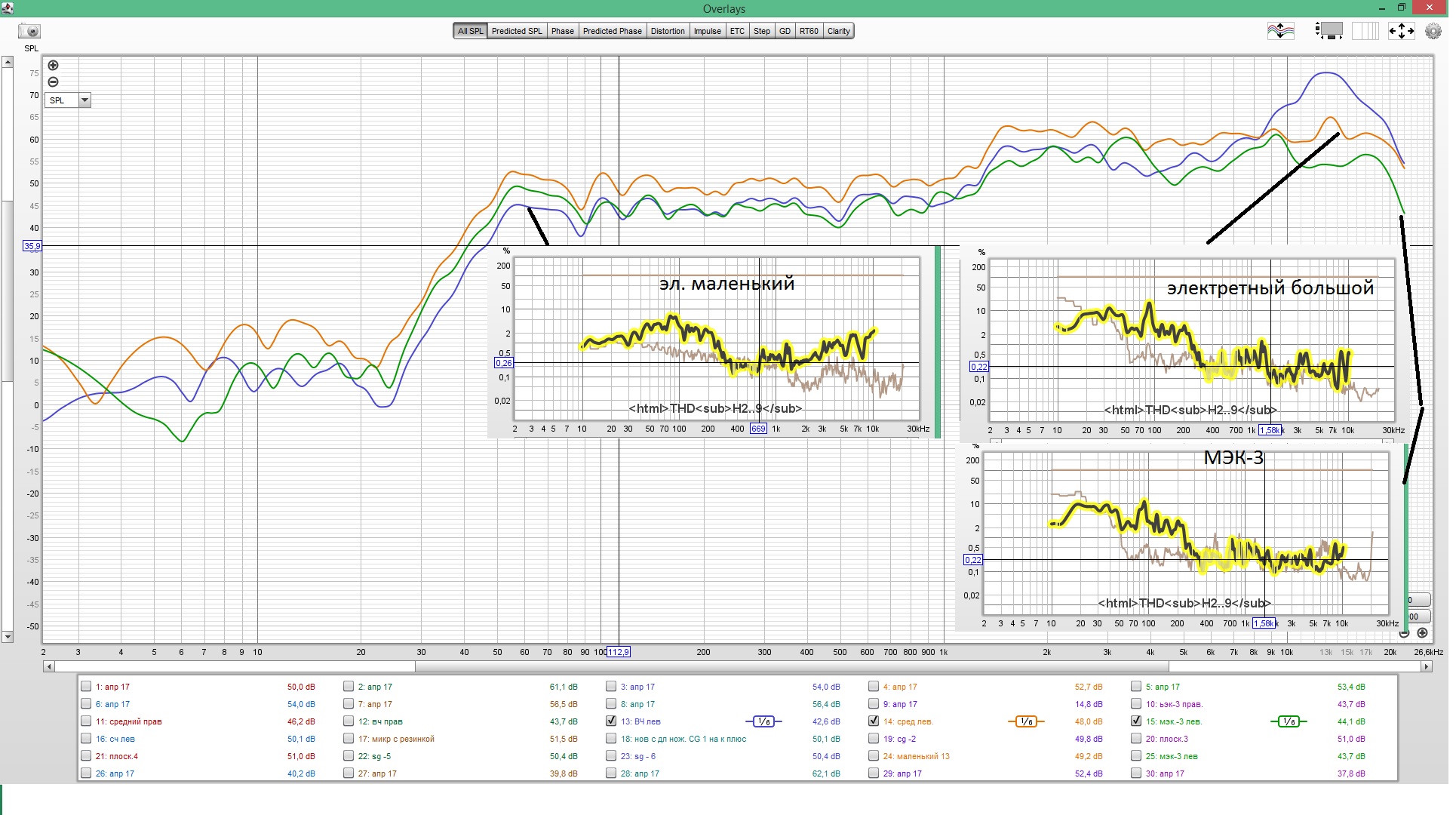Viewport: 1456px width, 815px height.
Task: Click the frequency axis grid icon
Action: [1365, 31]
